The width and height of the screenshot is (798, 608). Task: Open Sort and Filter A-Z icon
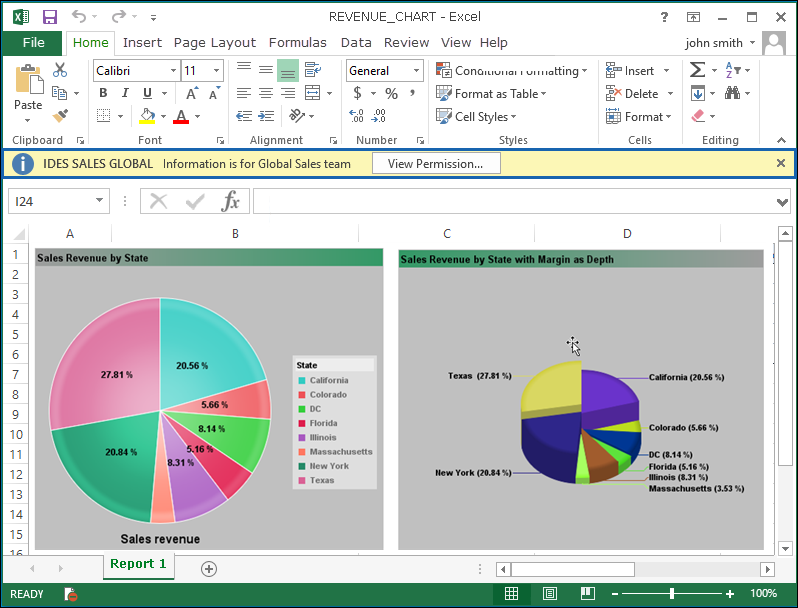pos(732,70)
